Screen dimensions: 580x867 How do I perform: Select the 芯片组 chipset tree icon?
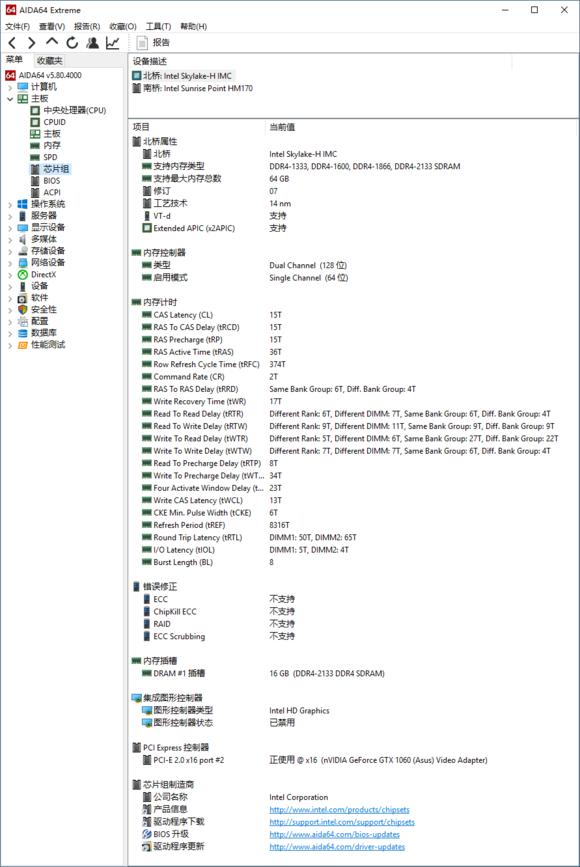[35, 169]
